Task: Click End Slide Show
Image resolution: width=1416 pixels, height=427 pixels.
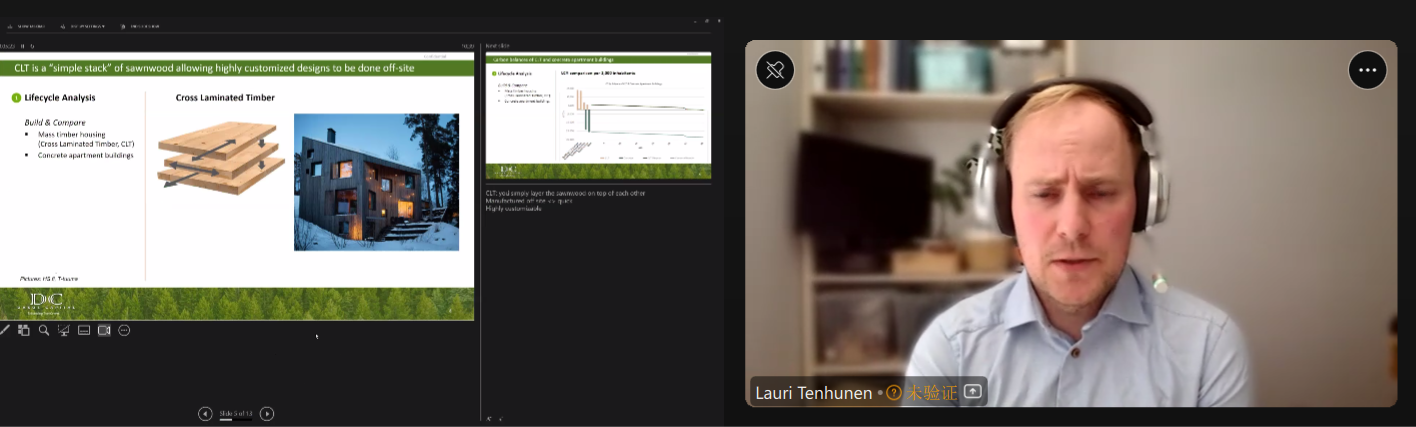Action: pyautogui.click(x=139, y=26)
